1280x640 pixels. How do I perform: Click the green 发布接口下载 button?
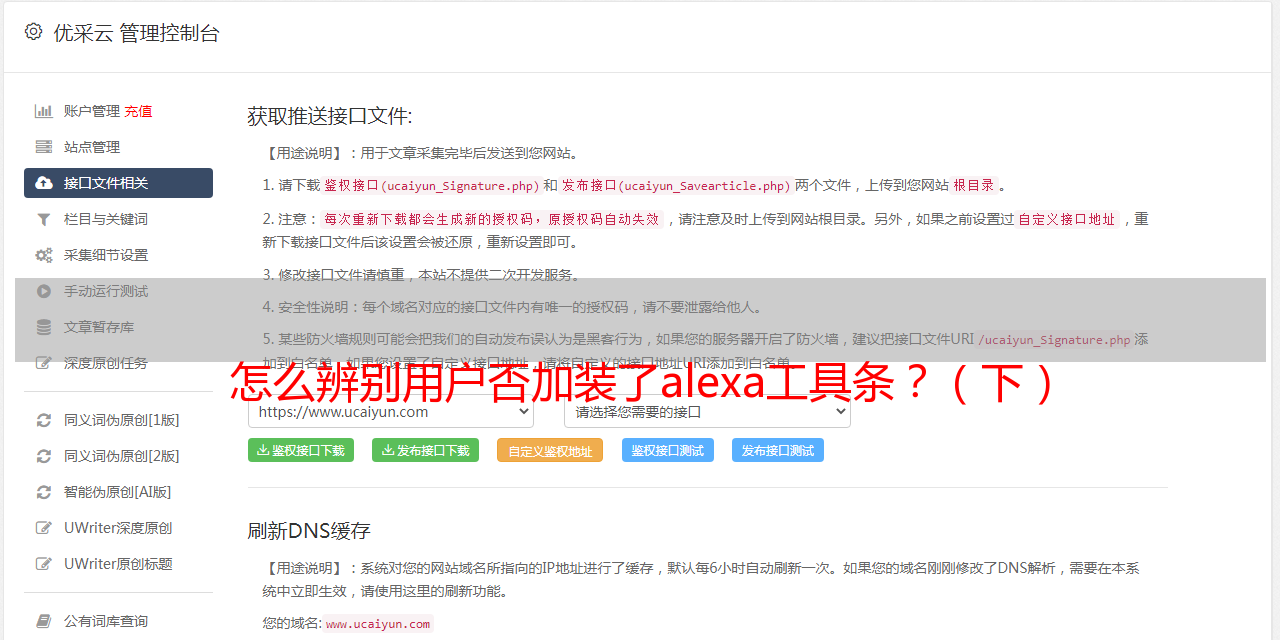[x=425, y=450]
